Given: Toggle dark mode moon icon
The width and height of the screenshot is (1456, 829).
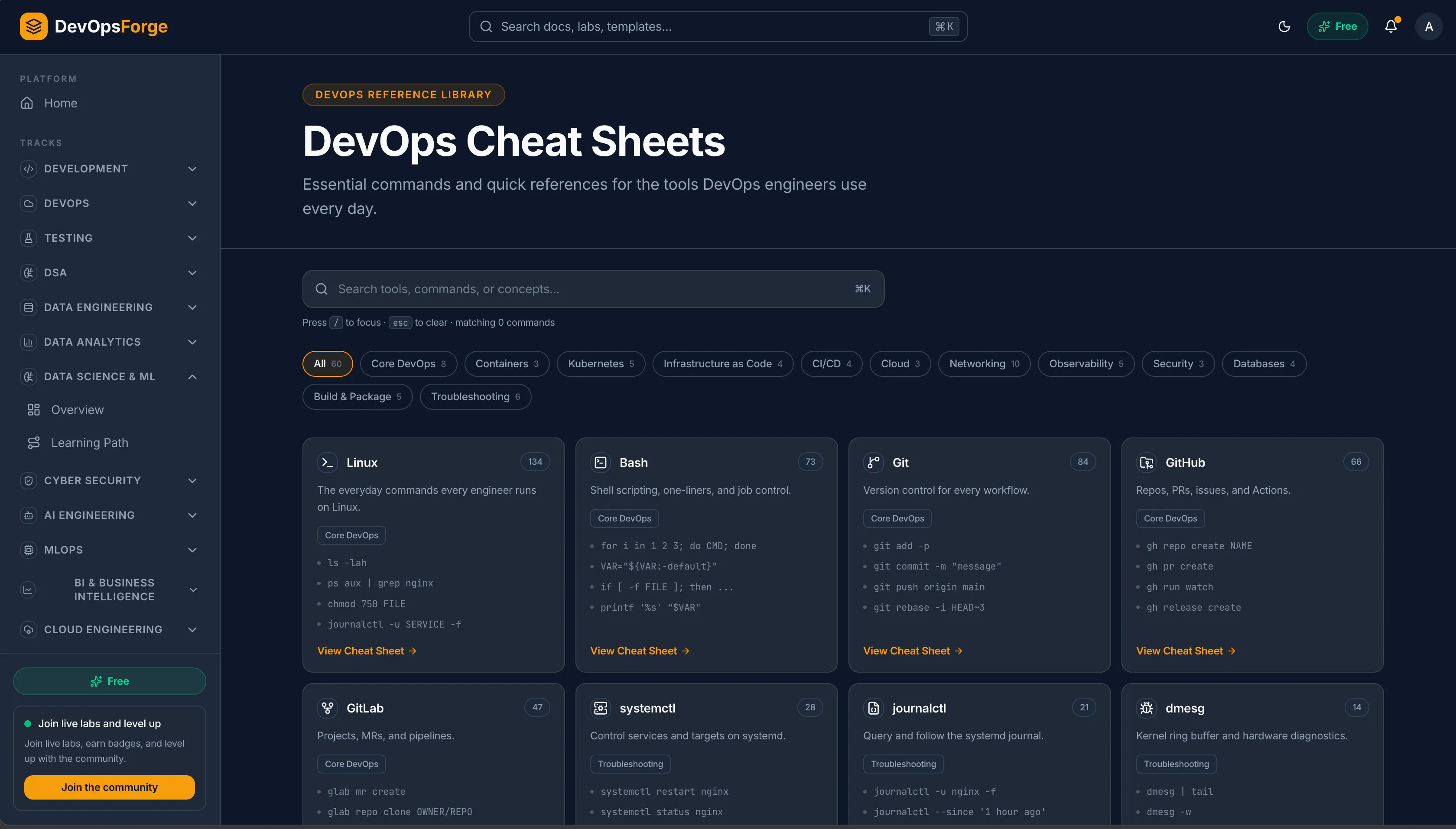Looking at the screenshot, I should coord(1284,26).
